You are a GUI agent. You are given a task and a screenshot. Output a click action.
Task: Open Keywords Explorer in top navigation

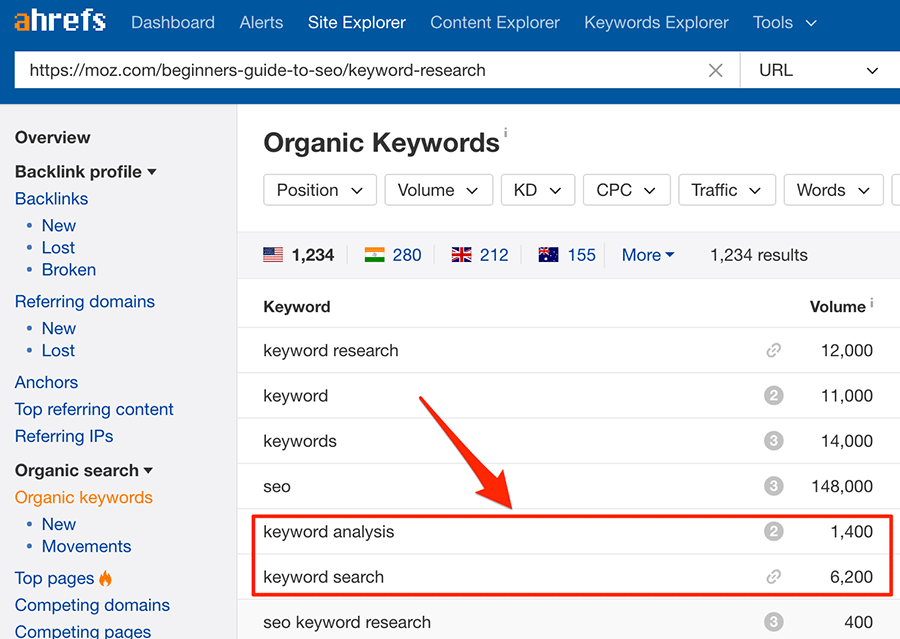click(x=656, y=22)
